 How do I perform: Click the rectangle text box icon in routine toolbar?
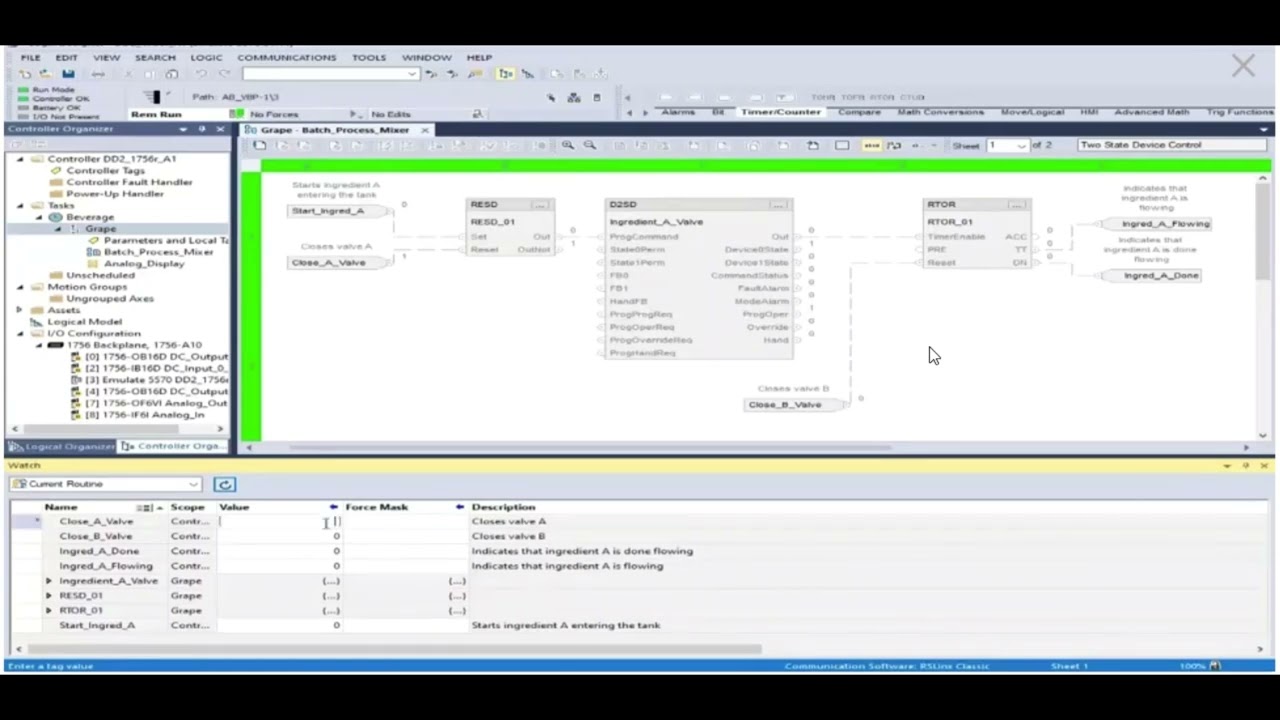(842, 145)
